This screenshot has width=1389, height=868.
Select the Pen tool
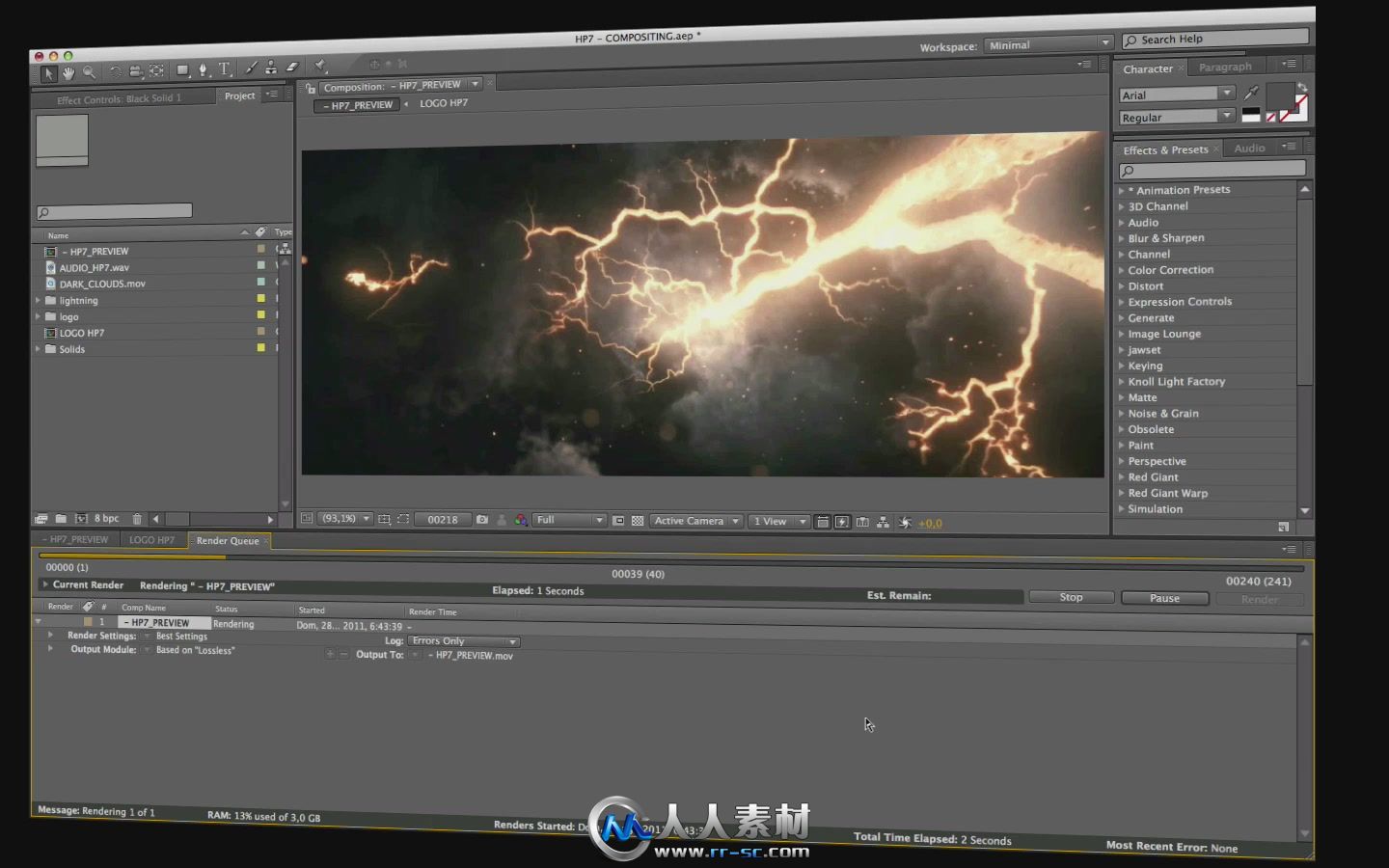(203, 69)
